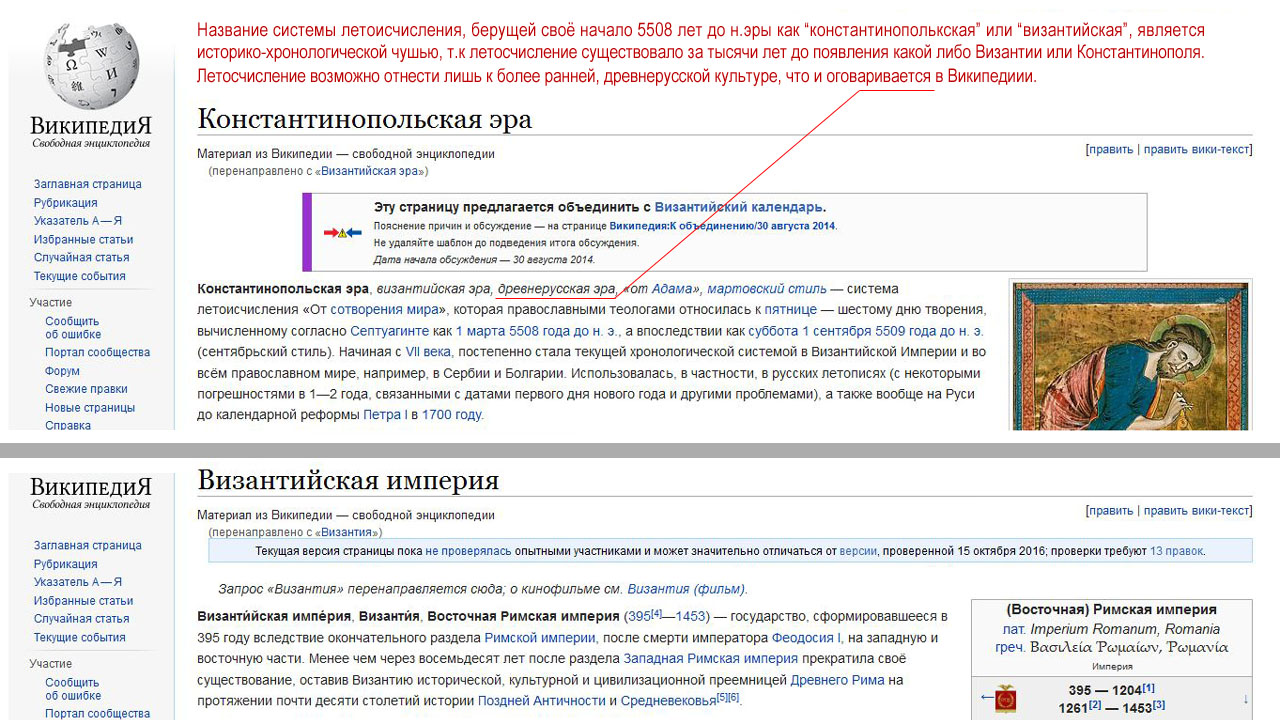1280x720 pixels.
Task: Click править next to the Византийская империя heading
Action: (x=1111, y=511)
